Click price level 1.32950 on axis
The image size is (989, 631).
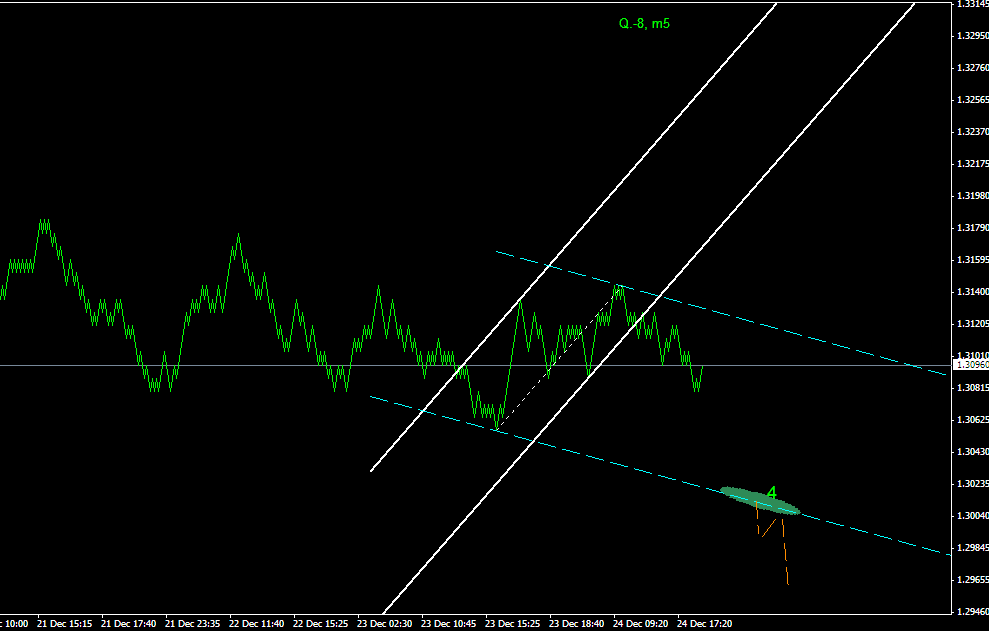coord(973,35)
